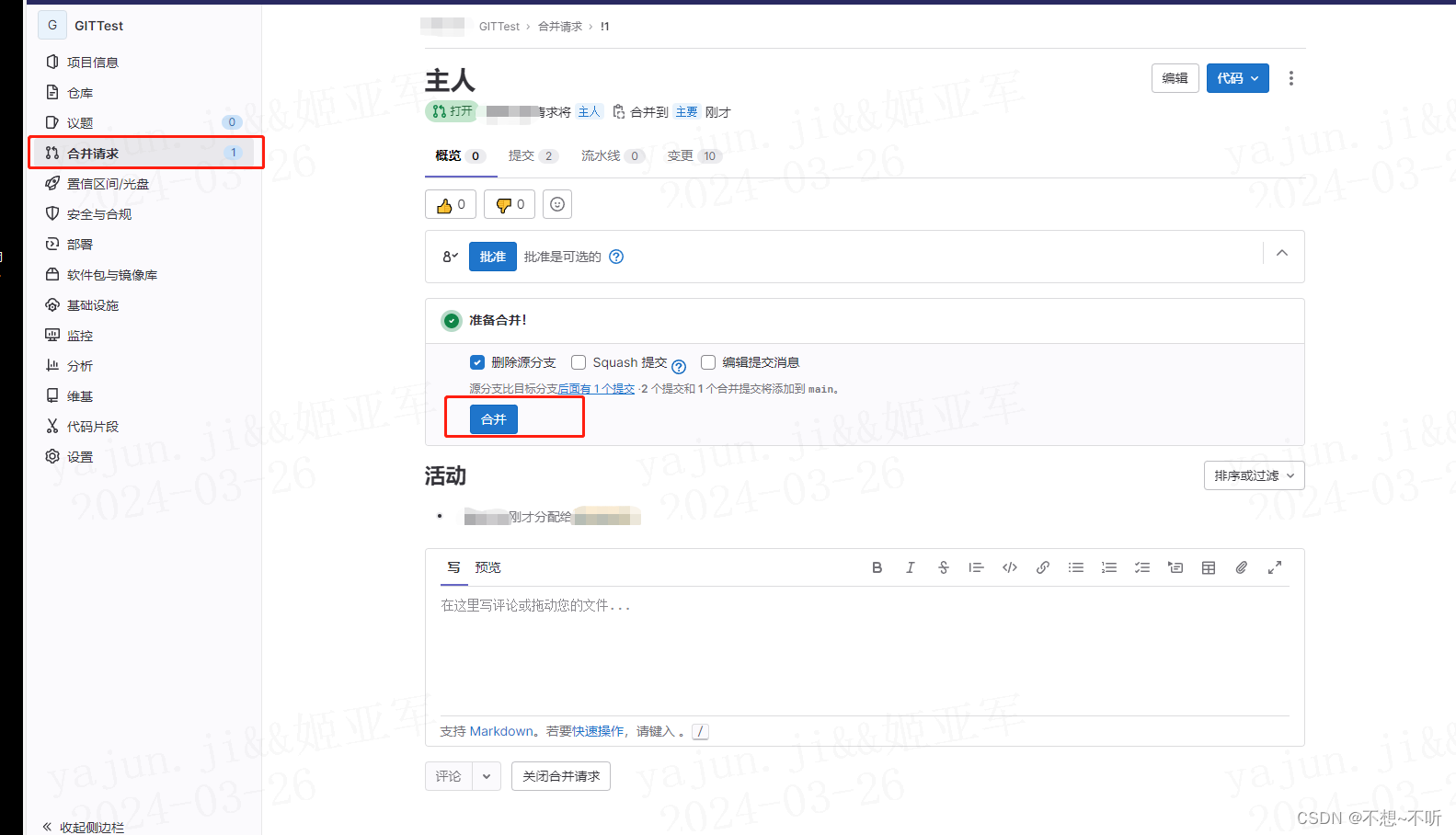Click the 批准 approve button
The width and height of the screenshot is (1456, 835).
493,257
